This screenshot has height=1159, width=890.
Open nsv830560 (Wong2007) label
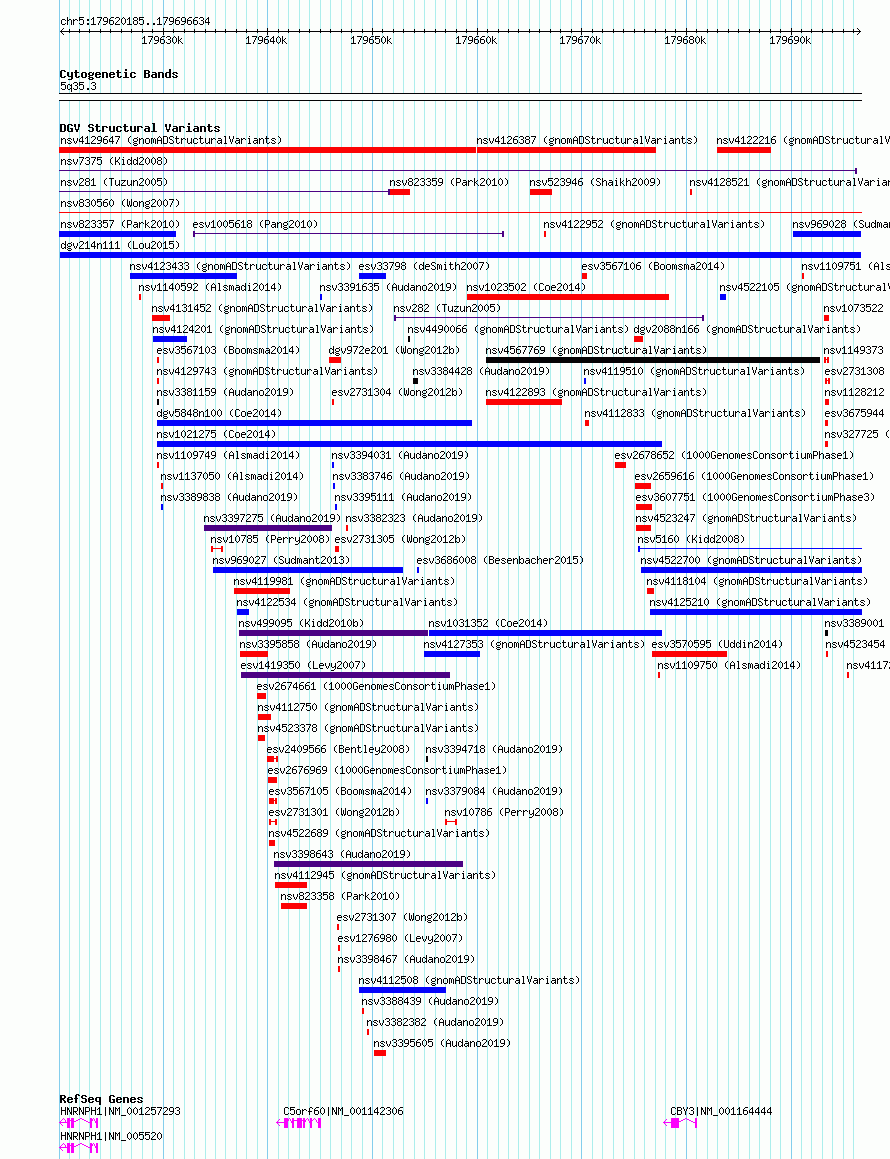(x=120, y=203)
